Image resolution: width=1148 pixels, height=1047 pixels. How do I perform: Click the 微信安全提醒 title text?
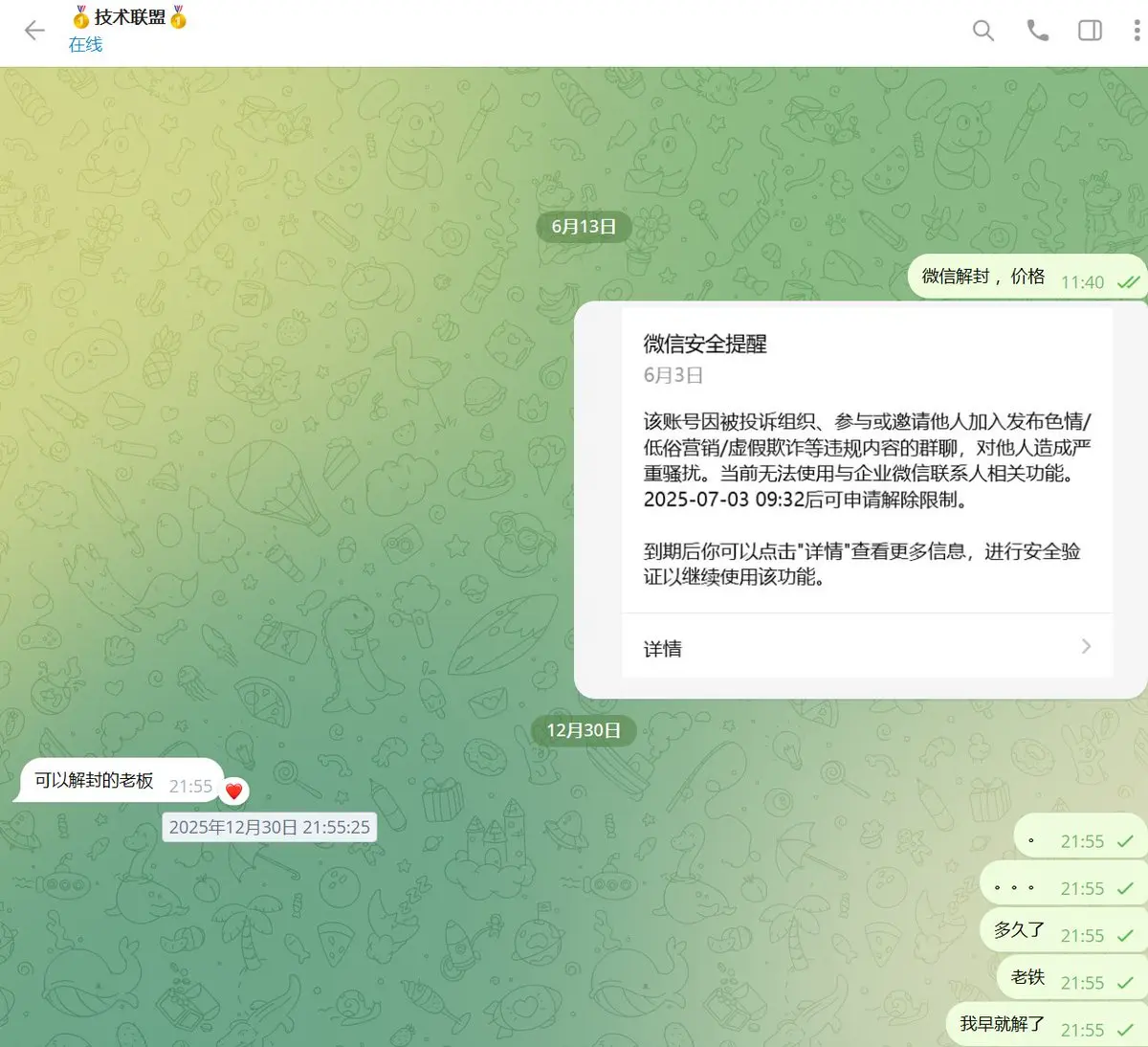point(705,344)
